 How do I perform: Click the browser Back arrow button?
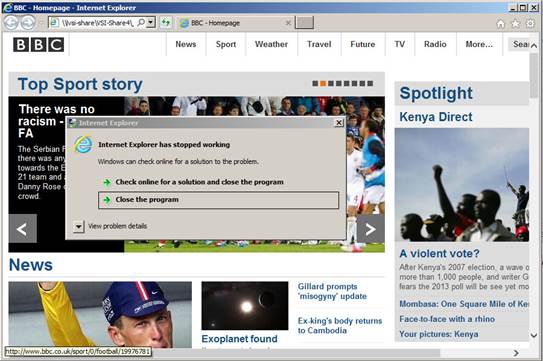(11, 23)
